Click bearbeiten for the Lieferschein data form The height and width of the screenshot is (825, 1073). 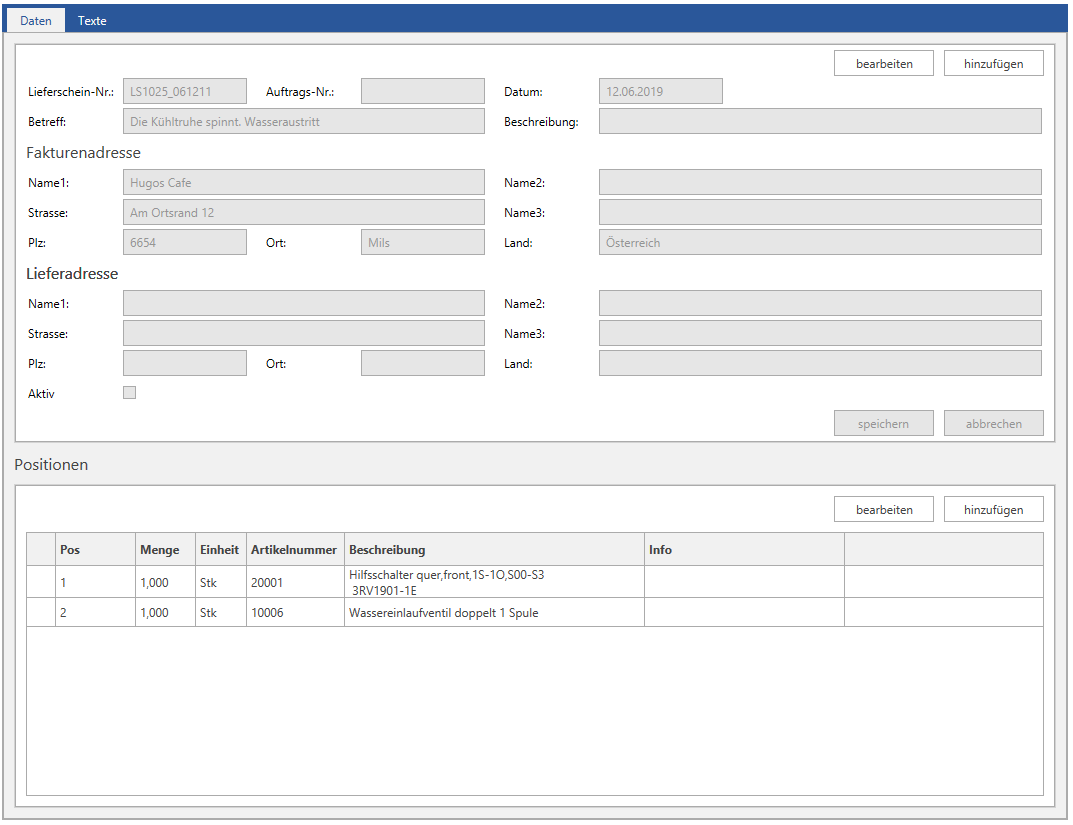click(x=883, y=64)
